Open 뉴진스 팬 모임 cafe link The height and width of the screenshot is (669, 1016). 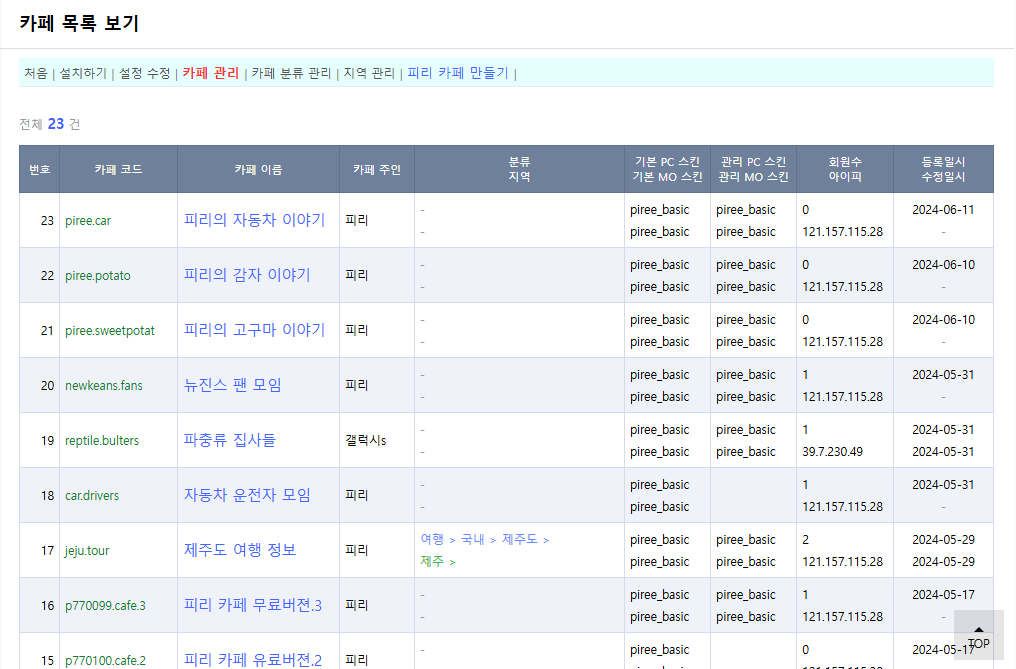click(232, 385)
